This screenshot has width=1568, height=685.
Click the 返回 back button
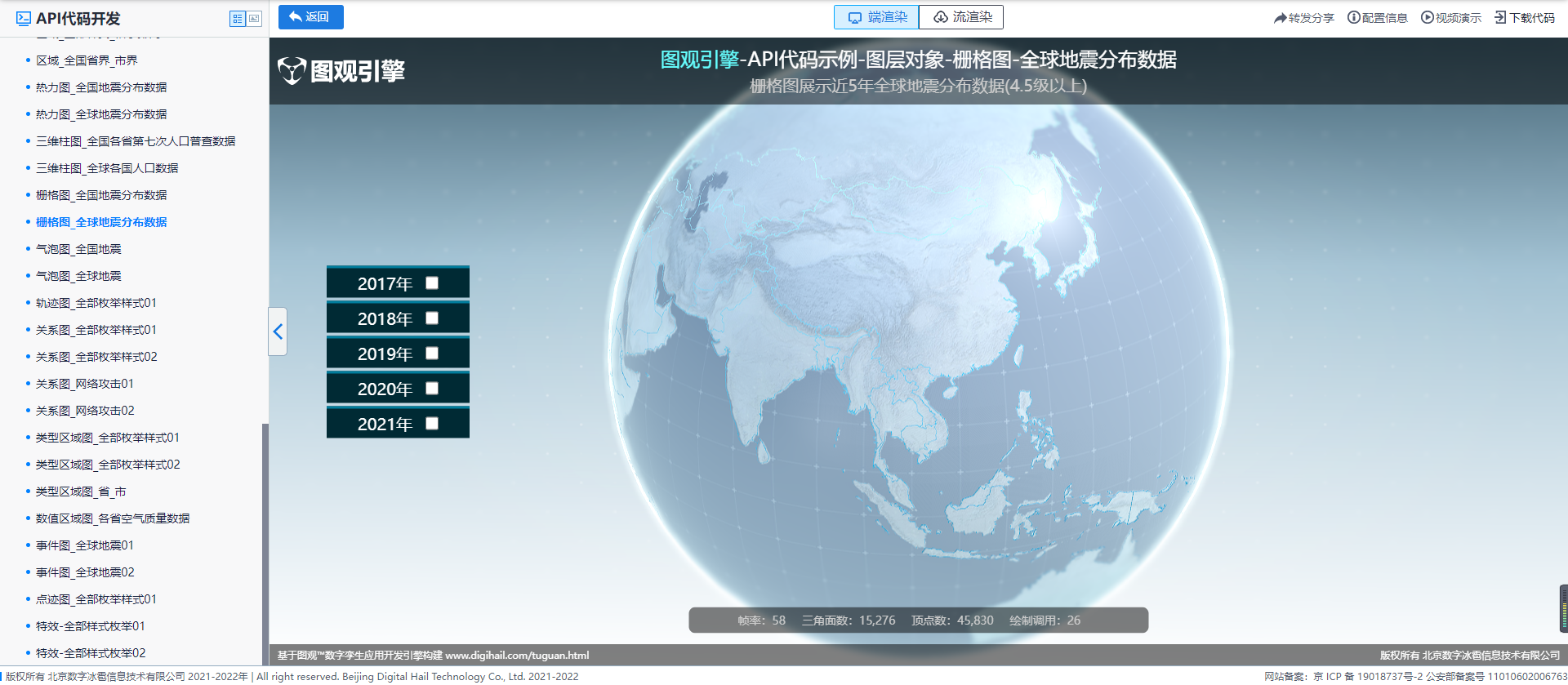point(310,17)
